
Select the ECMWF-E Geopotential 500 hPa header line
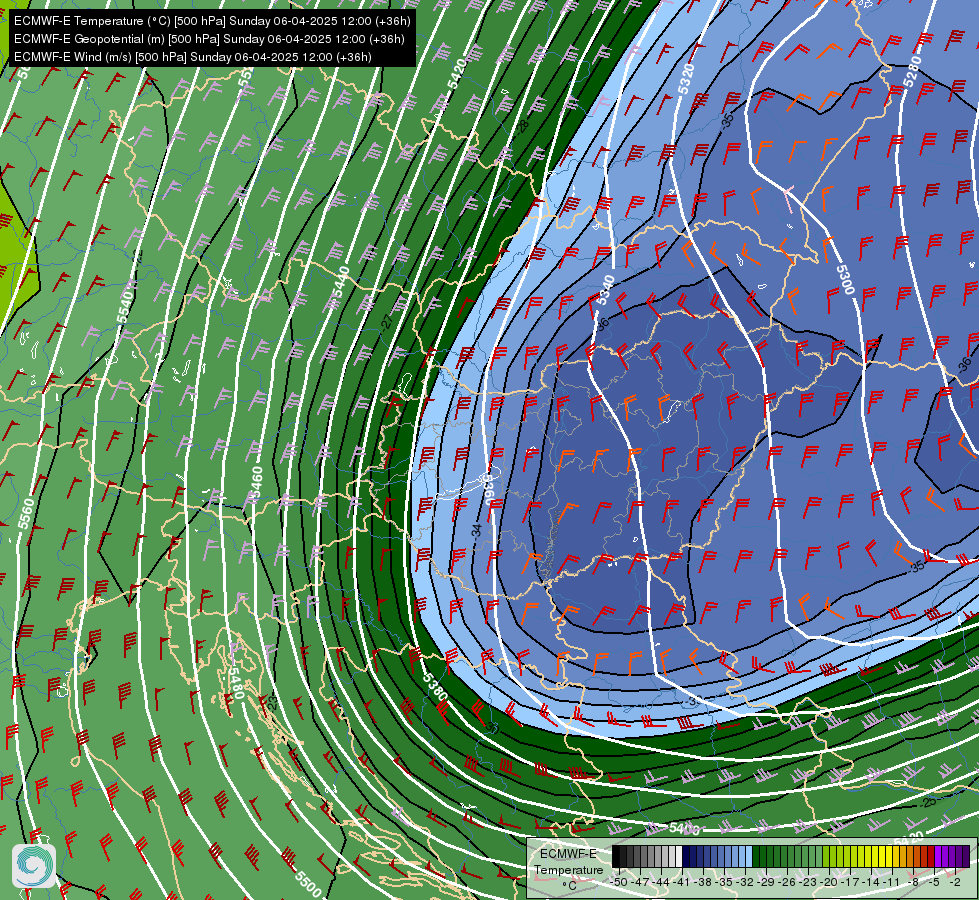point(209,39)
